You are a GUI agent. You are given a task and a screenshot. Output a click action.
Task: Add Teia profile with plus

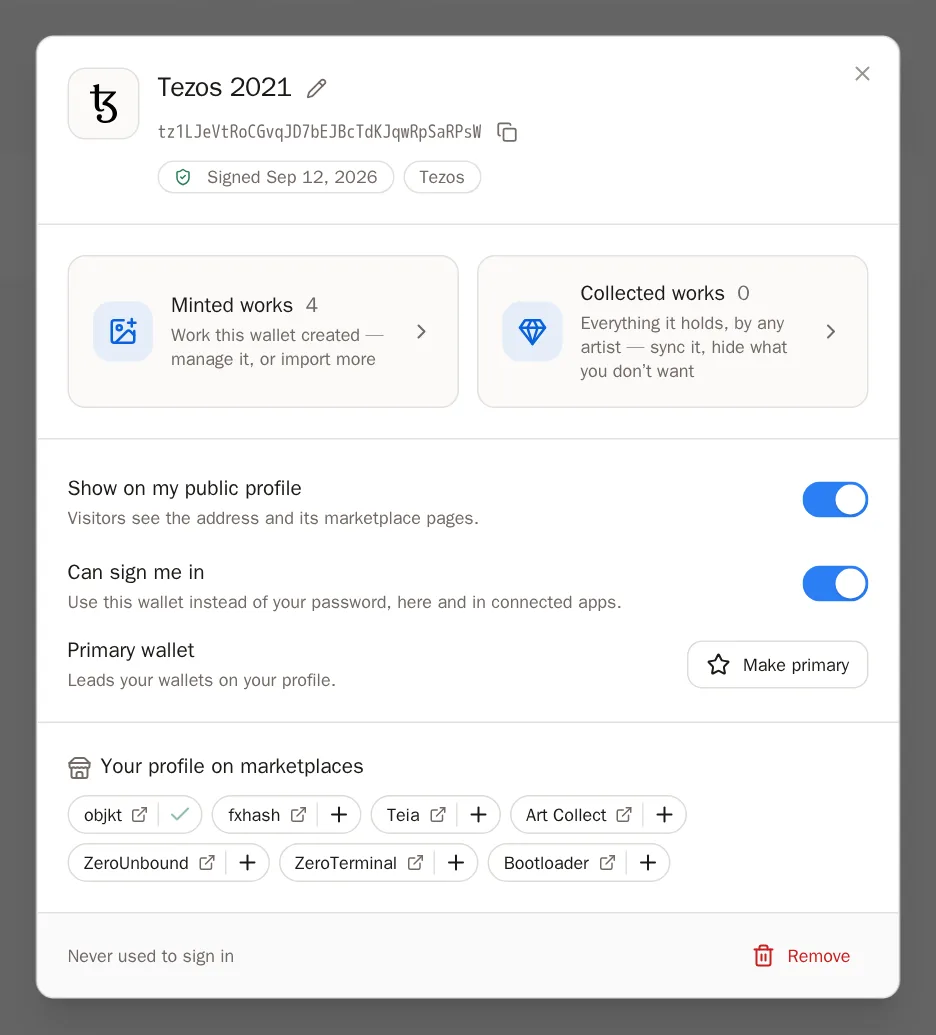(x=479, y=815)
